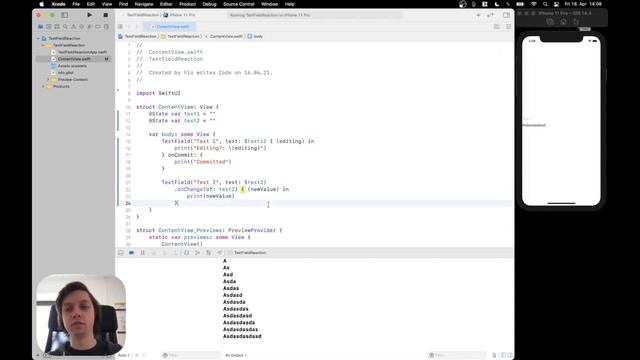Toggle breakpoints activation blue icon
The width and height of the screenshot is (640, 360).
coord(131,253)
